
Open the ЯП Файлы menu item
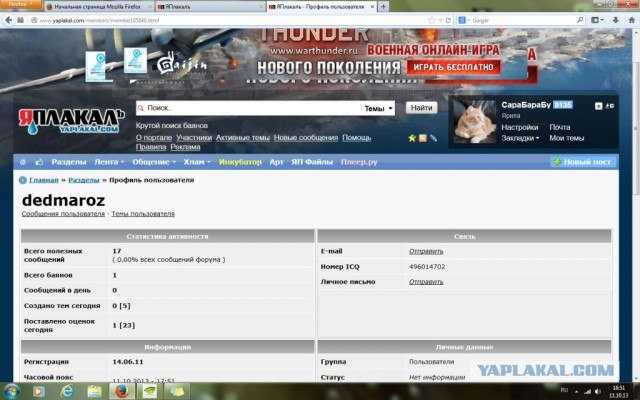(x=312, y=162)
